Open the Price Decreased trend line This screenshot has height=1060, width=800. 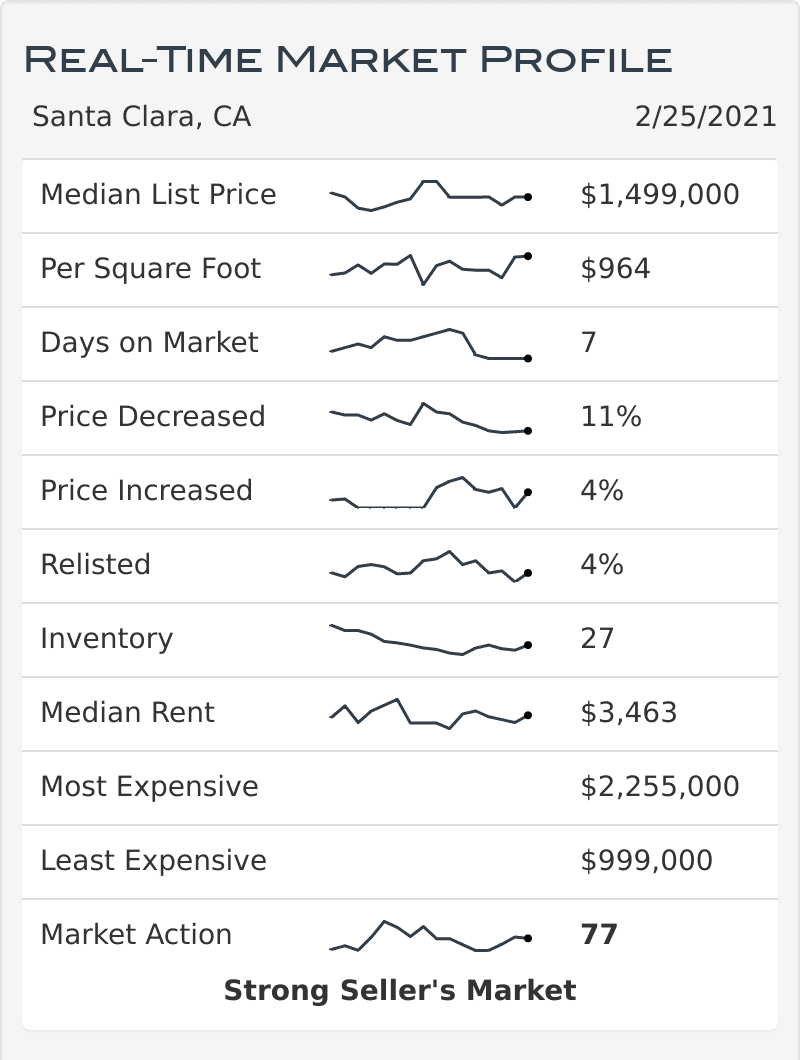(428, 416)
